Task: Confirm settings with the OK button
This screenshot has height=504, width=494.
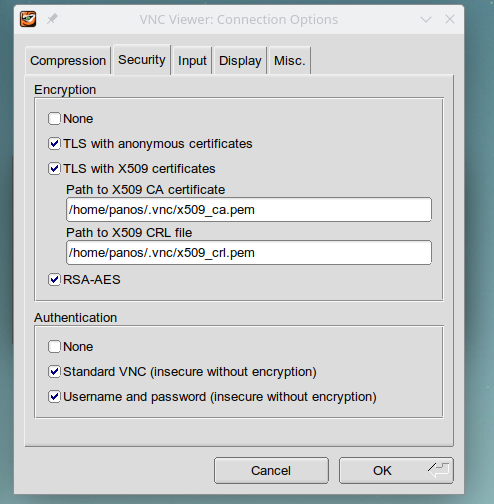Action: tap(396, 470)
